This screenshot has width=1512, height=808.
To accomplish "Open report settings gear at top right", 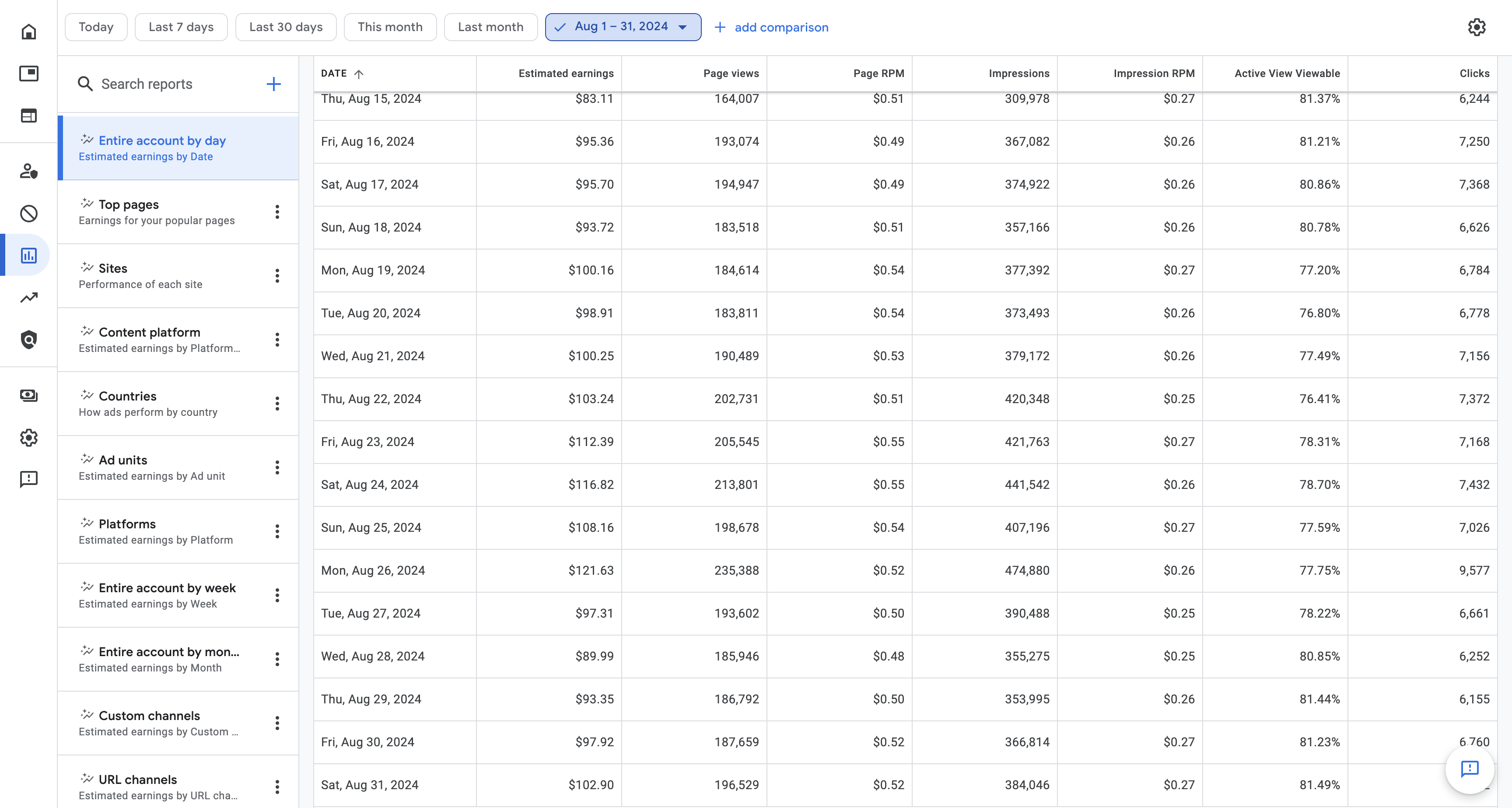I will pyautogui.click(x=1476, y=27).
